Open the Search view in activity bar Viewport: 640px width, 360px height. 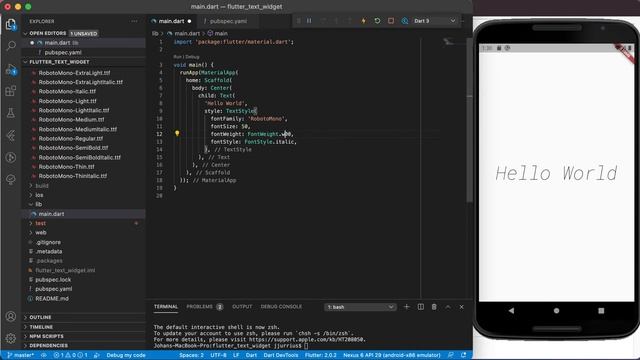point(11,45)
